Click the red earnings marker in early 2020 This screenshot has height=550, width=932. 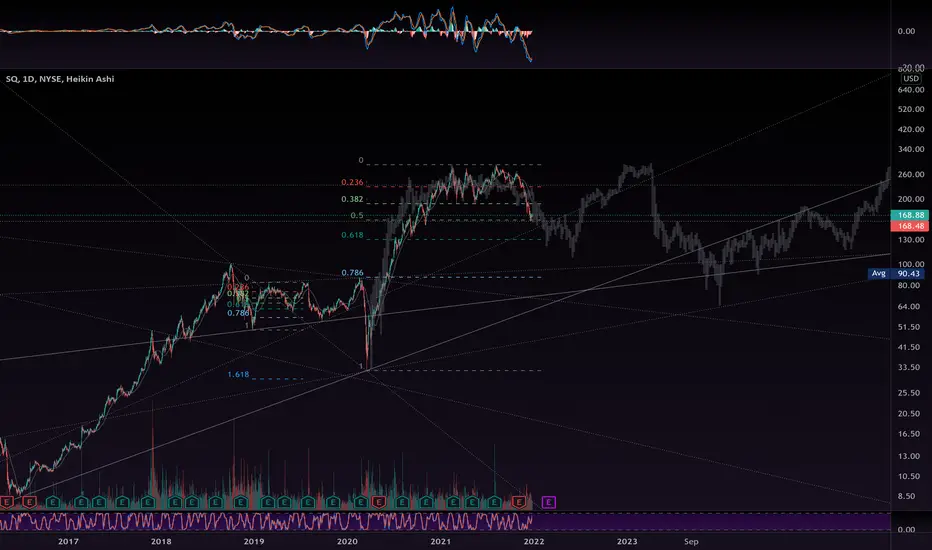378,502
